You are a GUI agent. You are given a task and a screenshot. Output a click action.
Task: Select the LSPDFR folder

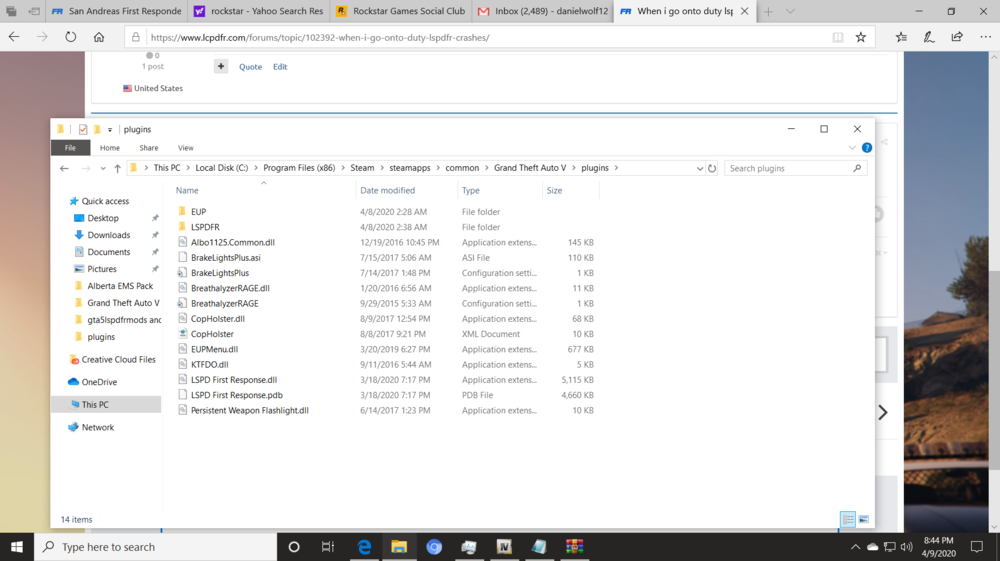click(x=205, y=227)
